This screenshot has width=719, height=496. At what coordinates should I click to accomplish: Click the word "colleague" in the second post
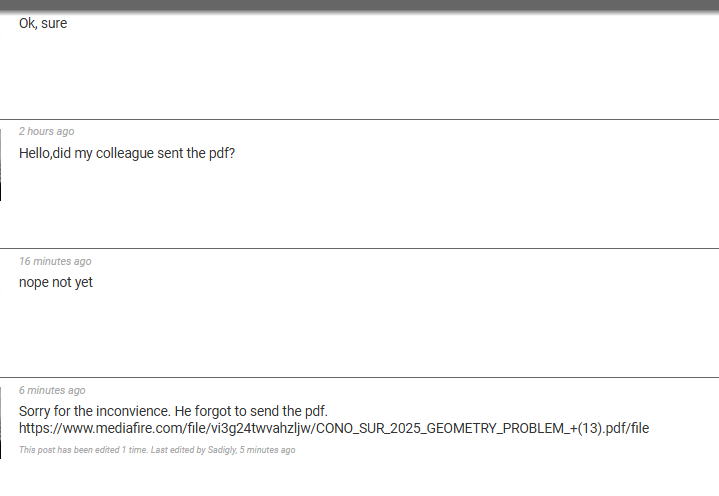pos(125,153)
